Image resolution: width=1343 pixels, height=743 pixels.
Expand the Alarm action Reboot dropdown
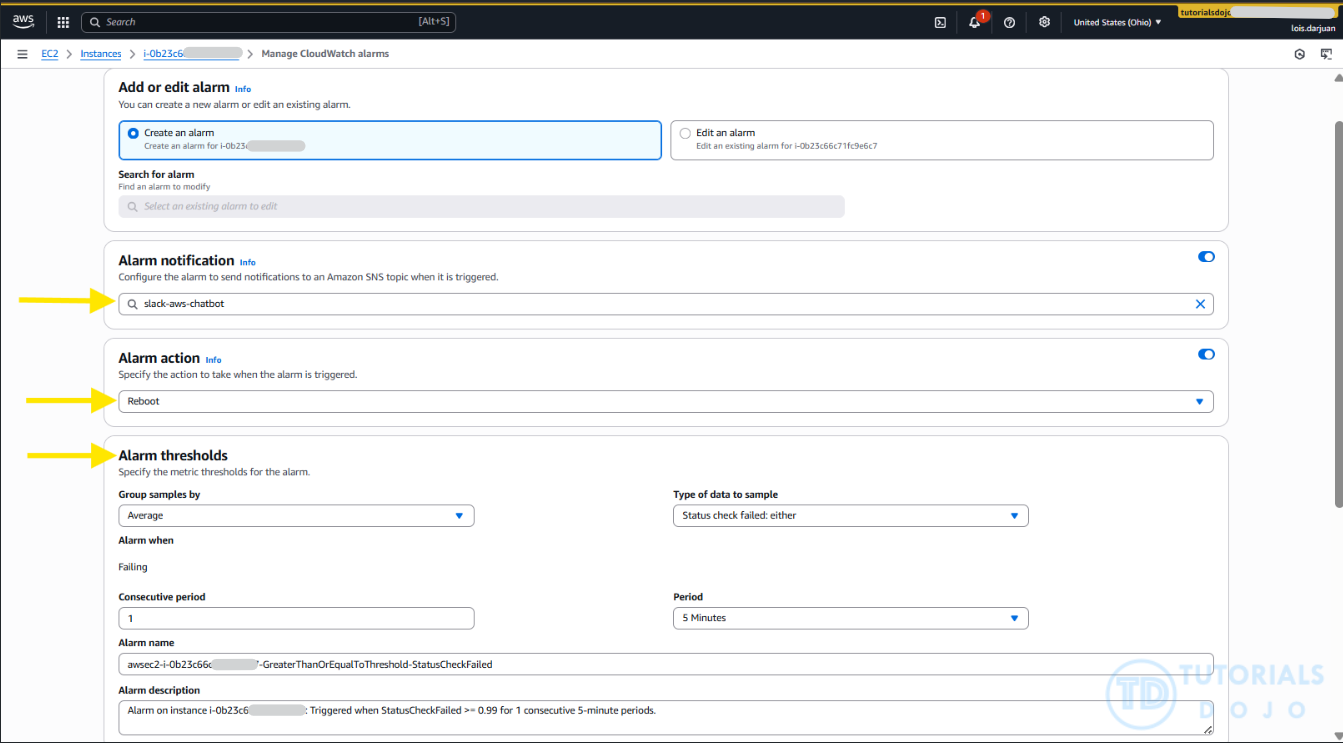click(665, 401)
